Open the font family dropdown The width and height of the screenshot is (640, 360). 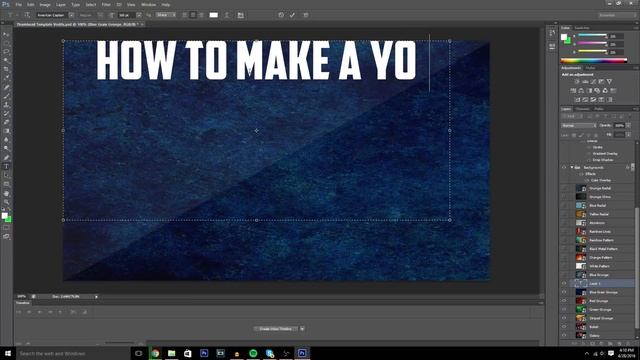point(71,15)
